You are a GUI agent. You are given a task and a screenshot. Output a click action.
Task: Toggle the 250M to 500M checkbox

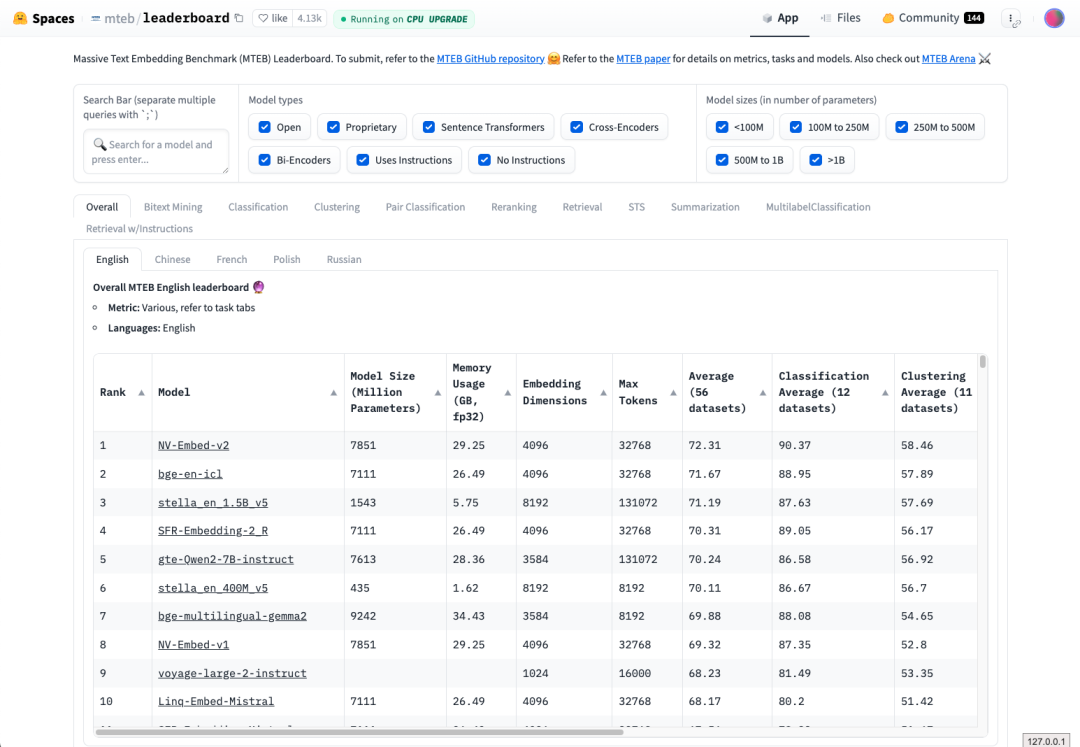tap(902, 127)
